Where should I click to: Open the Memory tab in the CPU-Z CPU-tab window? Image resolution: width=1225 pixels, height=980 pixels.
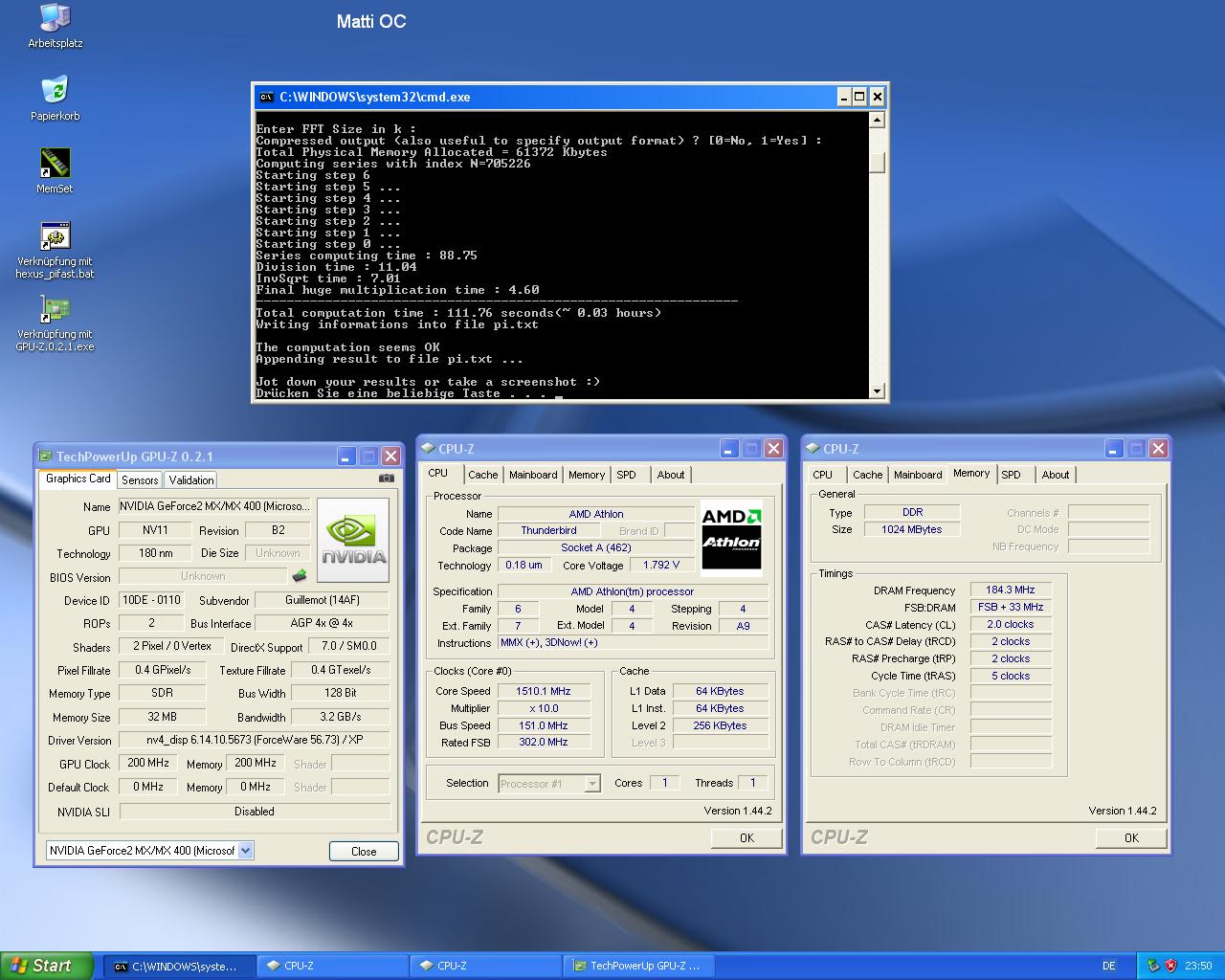click(587, 475)
